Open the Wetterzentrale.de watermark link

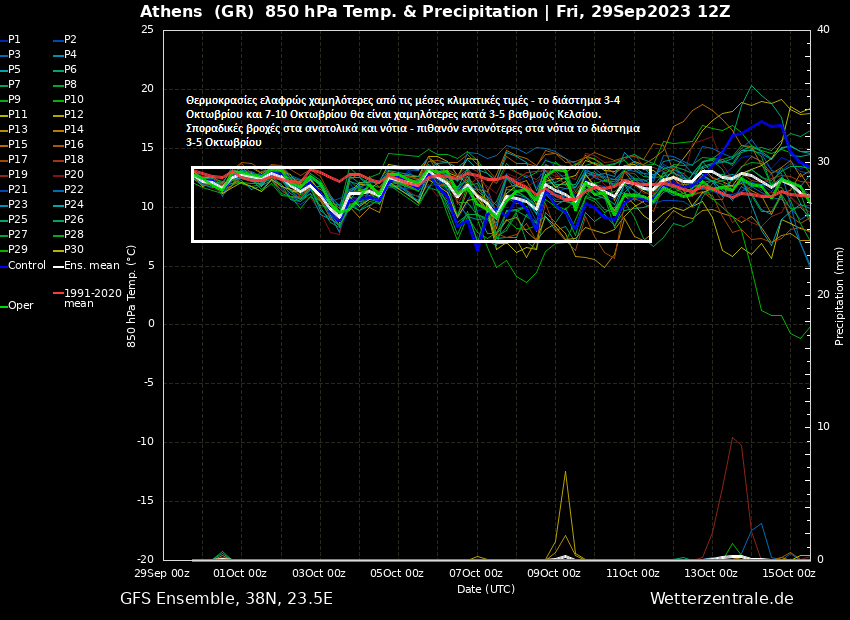(x=721, y=599)
